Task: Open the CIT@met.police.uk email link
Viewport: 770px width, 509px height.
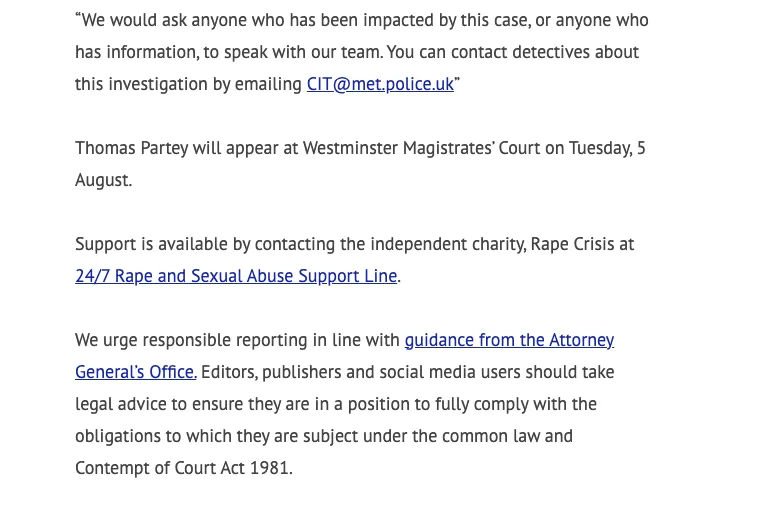Action: (x=380, y=84)
